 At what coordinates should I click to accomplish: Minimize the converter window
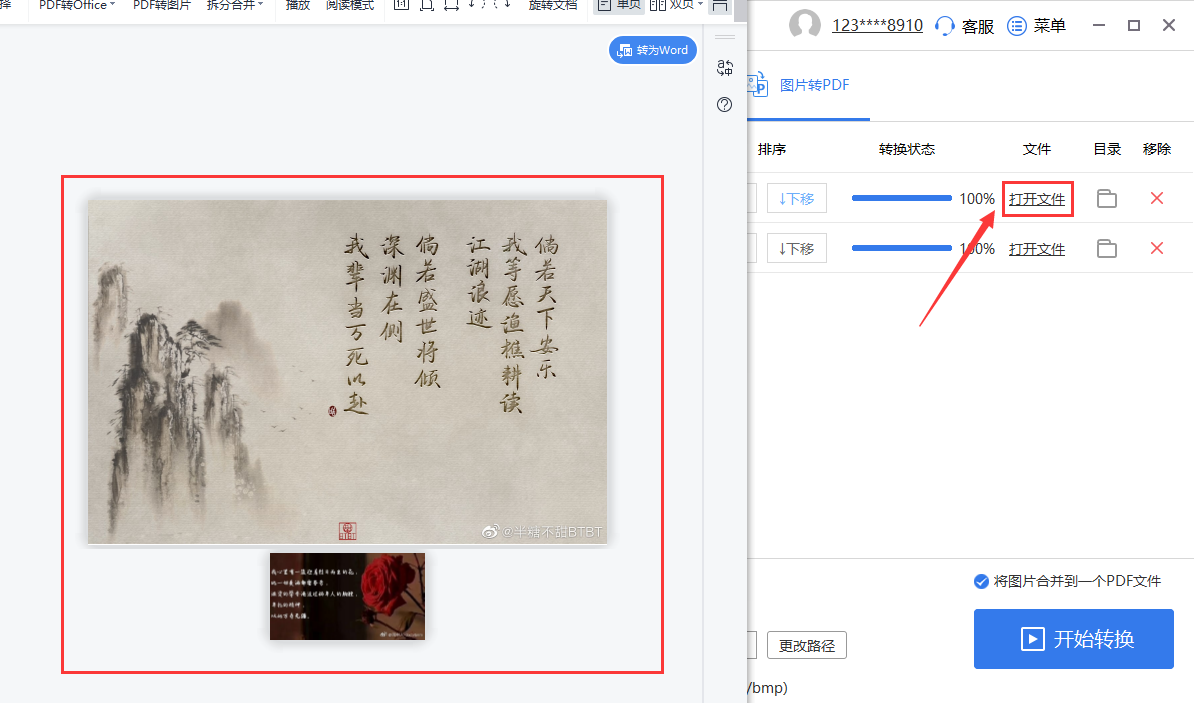pyautogui.click(x=1099, y=25)
